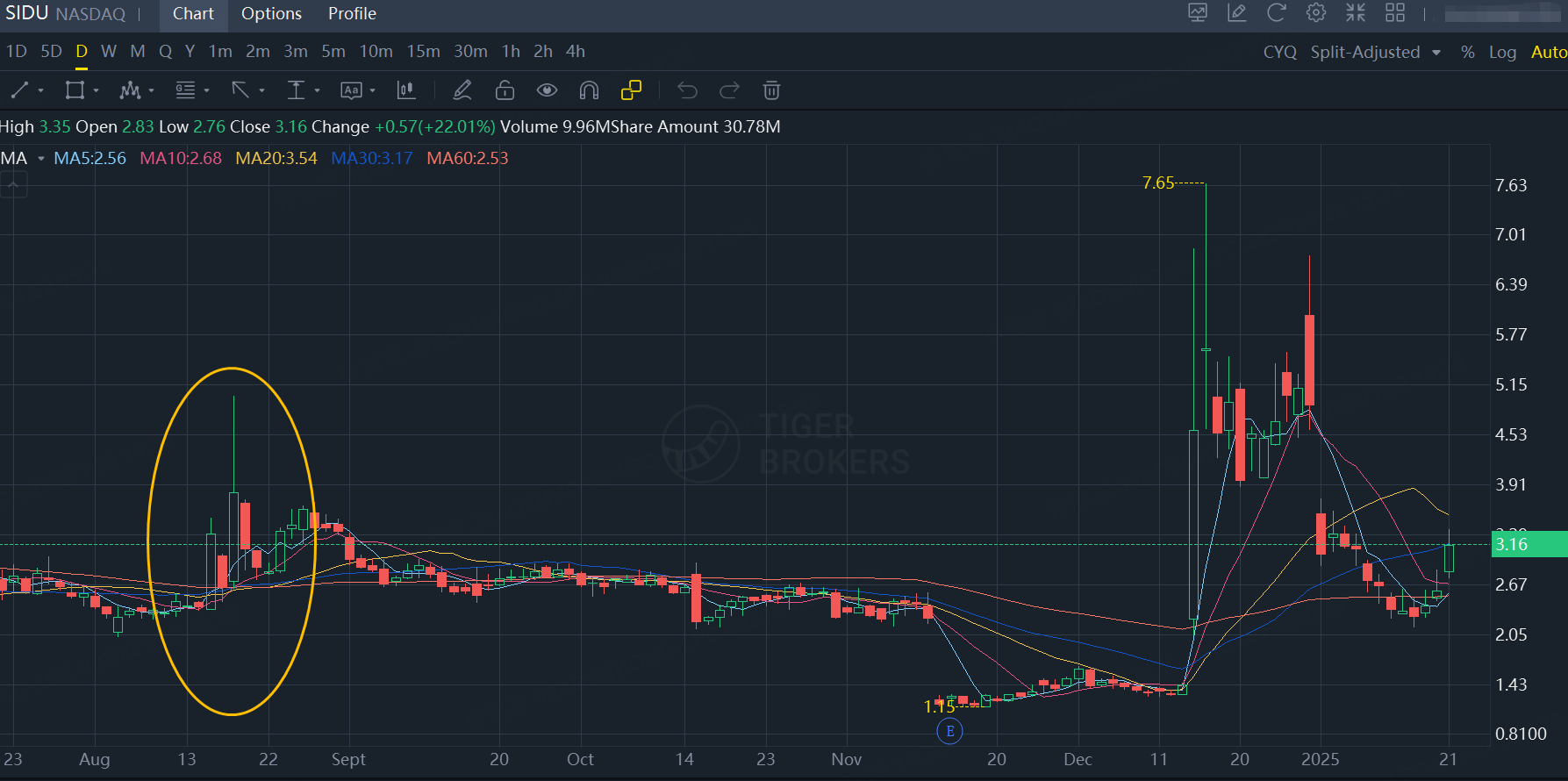Refresh the chart data
The width and height of the screenshot is (1568, 781).
click(x=1277, y=13)
